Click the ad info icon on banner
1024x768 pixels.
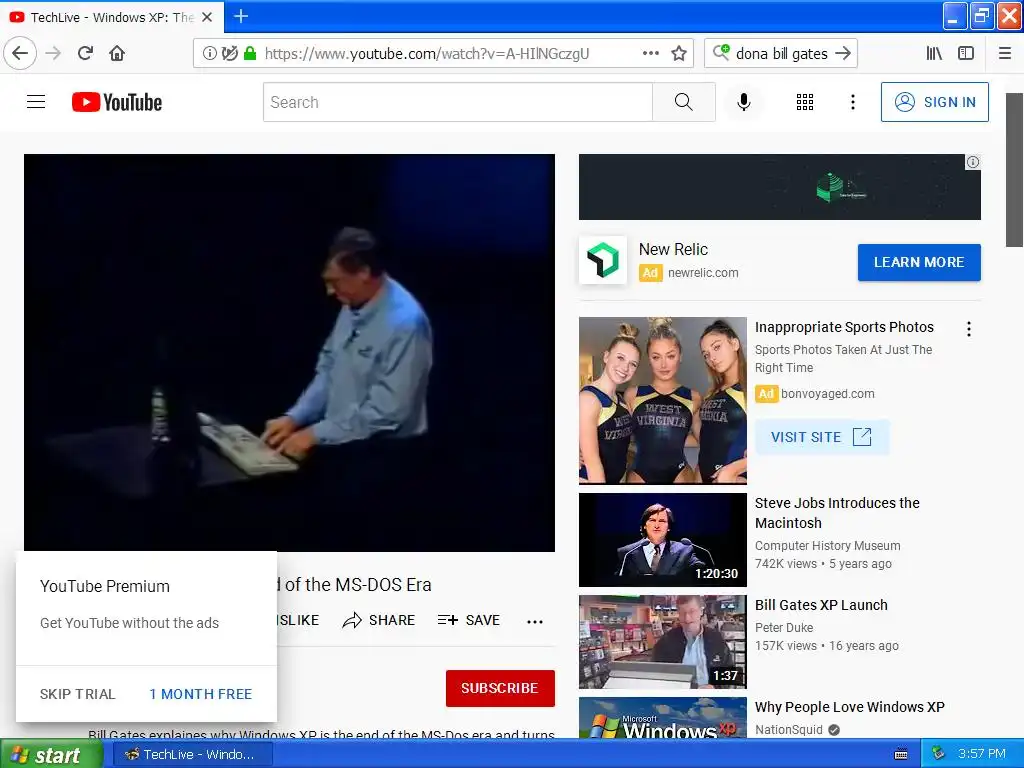[972, 162]
